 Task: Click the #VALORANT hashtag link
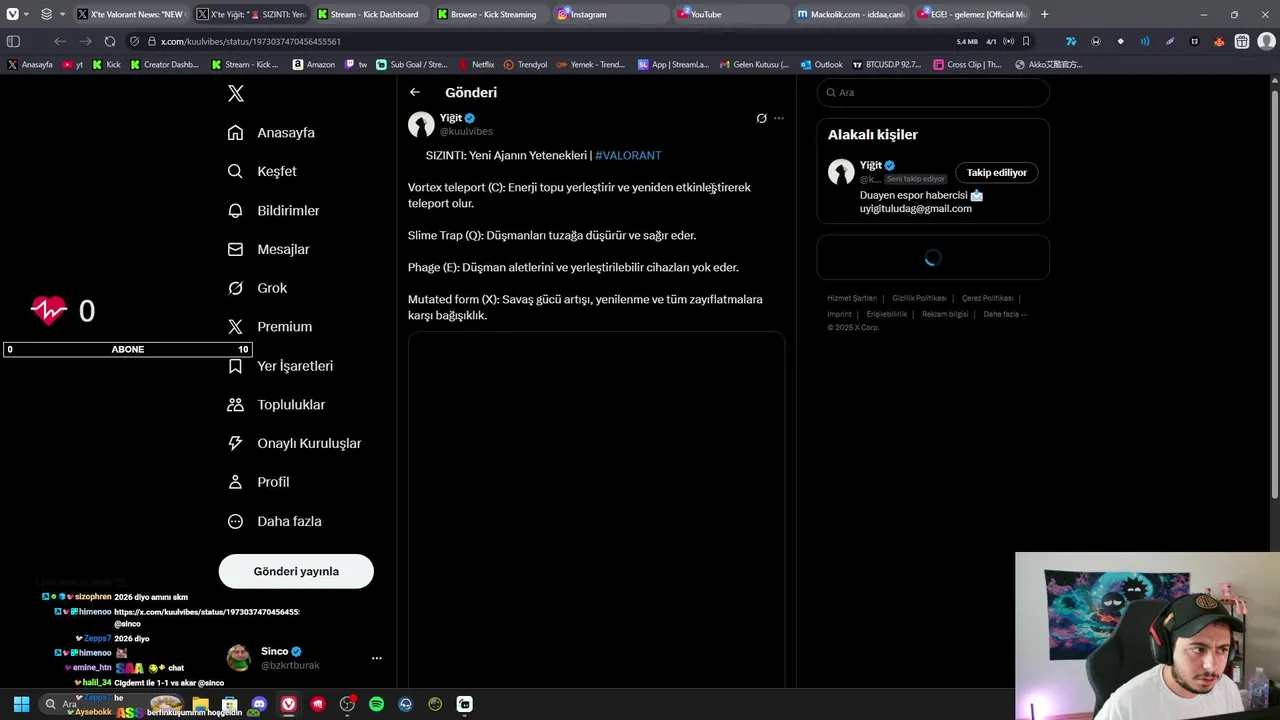628,155
